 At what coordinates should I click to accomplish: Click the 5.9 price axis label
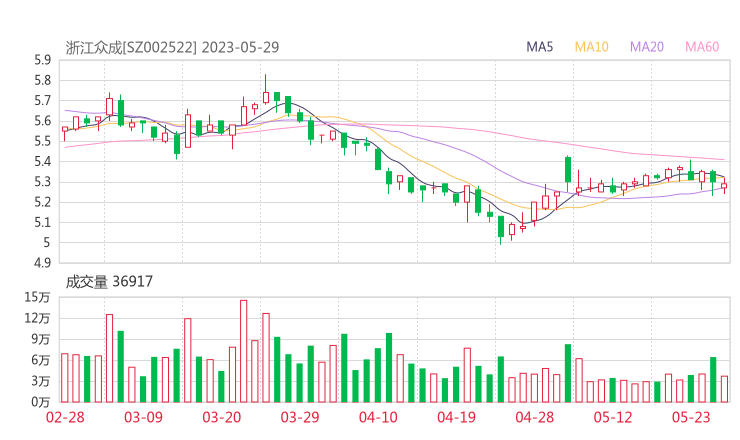pyautogui.click(x=42, y=60)
